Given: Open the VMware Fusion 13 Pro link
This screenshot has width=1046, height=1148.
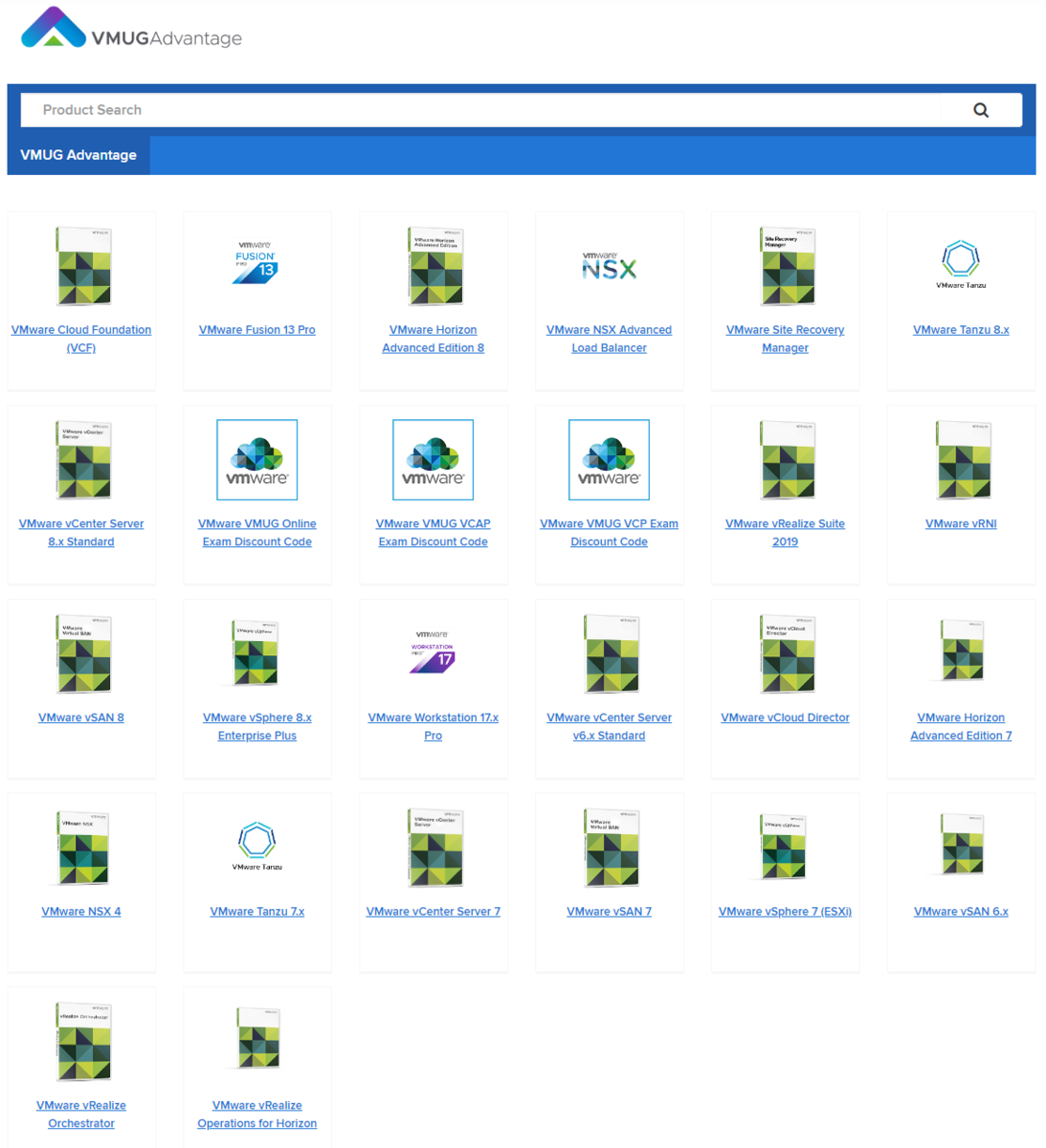Looking at the screenshot, I should pos(257,330).
